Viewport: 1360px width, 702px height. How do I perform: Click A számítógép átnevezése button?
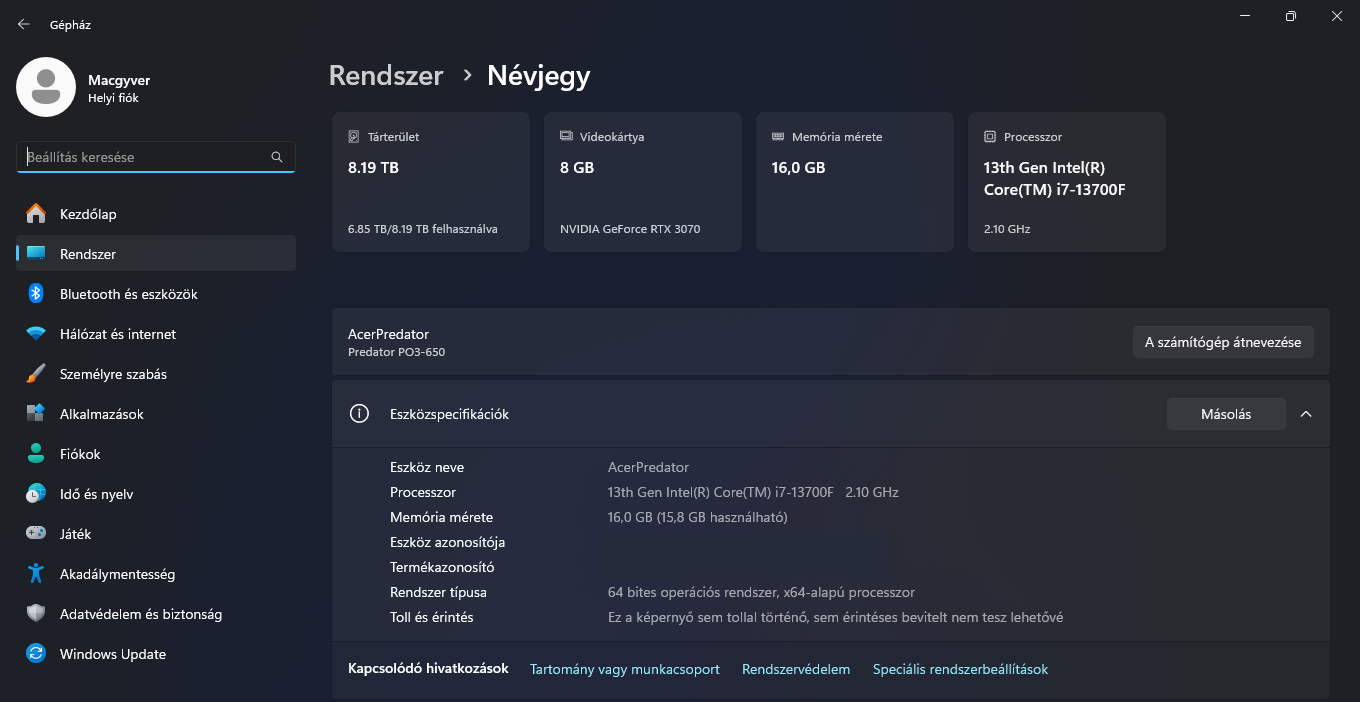(x=1222, y=341)
